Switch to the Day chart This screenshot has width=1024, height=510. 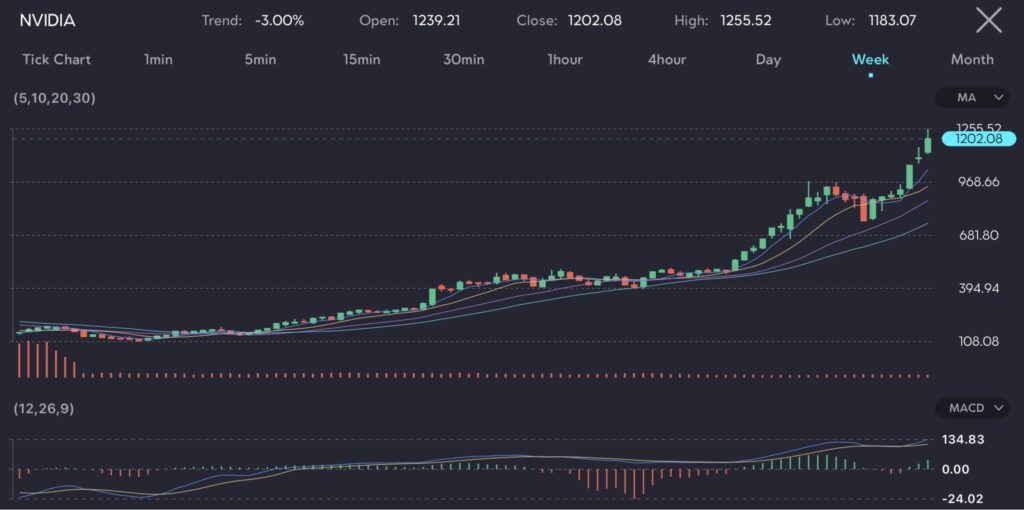768,59
